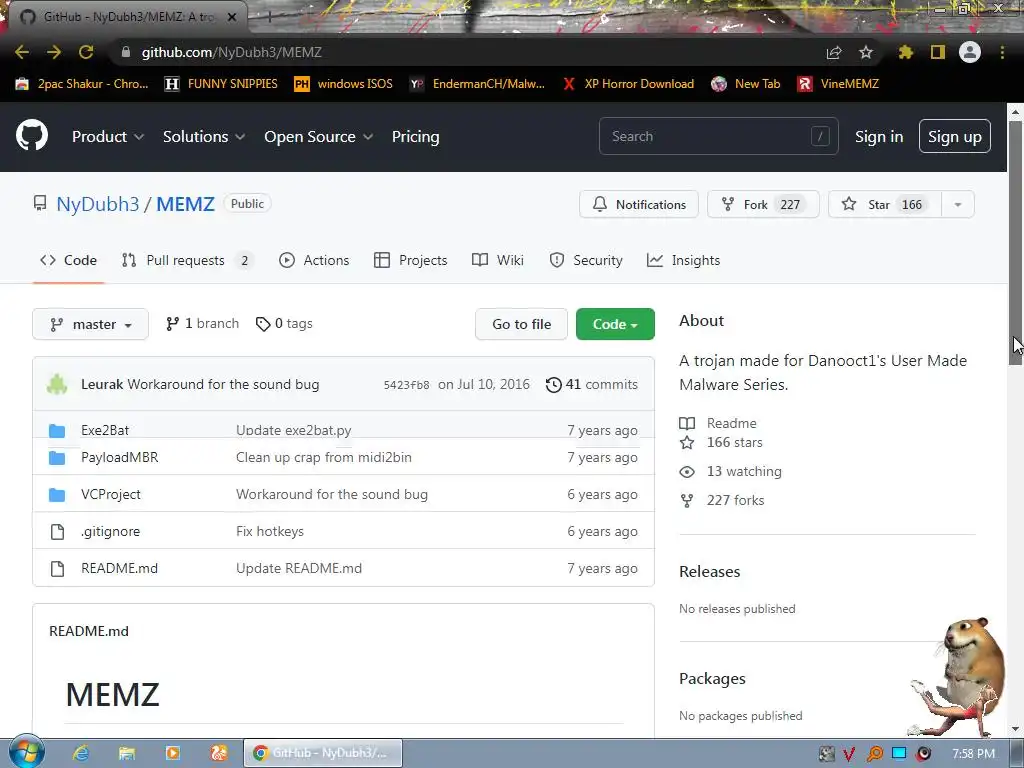
Task: Go back with the browser back arrow
Action: click(22, 52)
